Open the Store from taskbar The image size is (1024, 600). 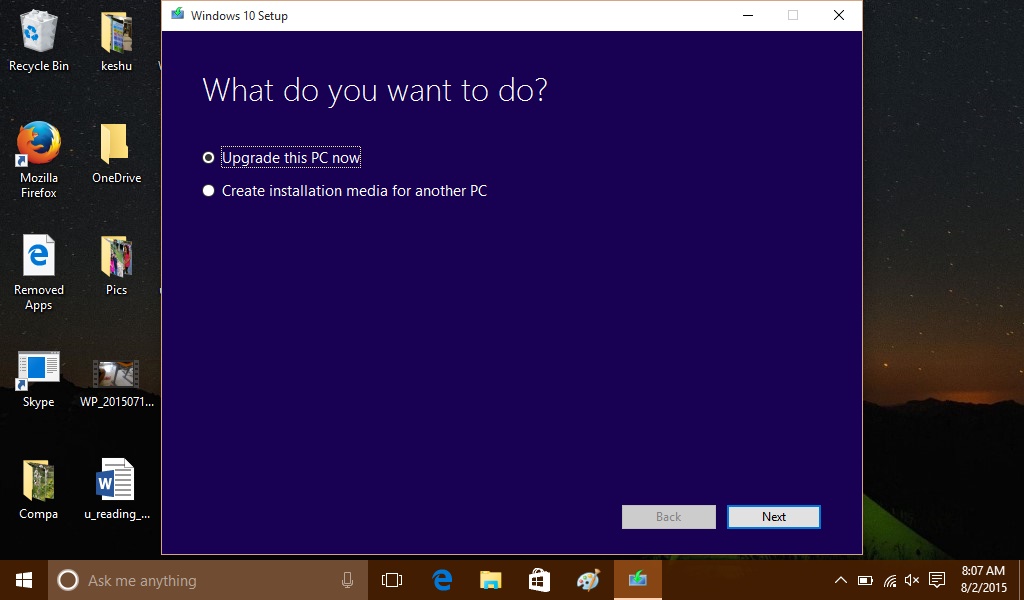pos(539,580)
